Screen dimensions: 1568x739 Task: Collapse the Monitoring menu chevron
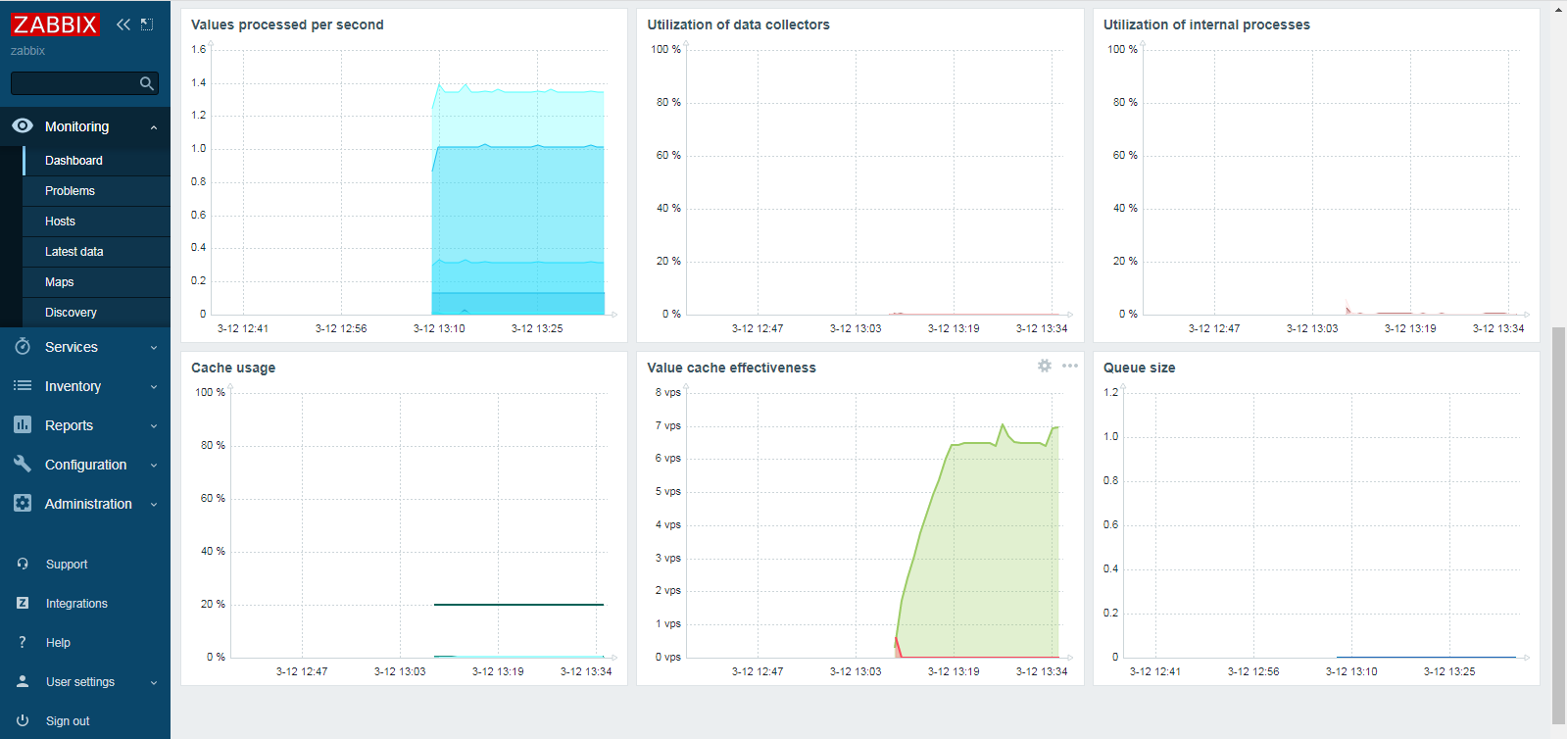coord(154,127)
